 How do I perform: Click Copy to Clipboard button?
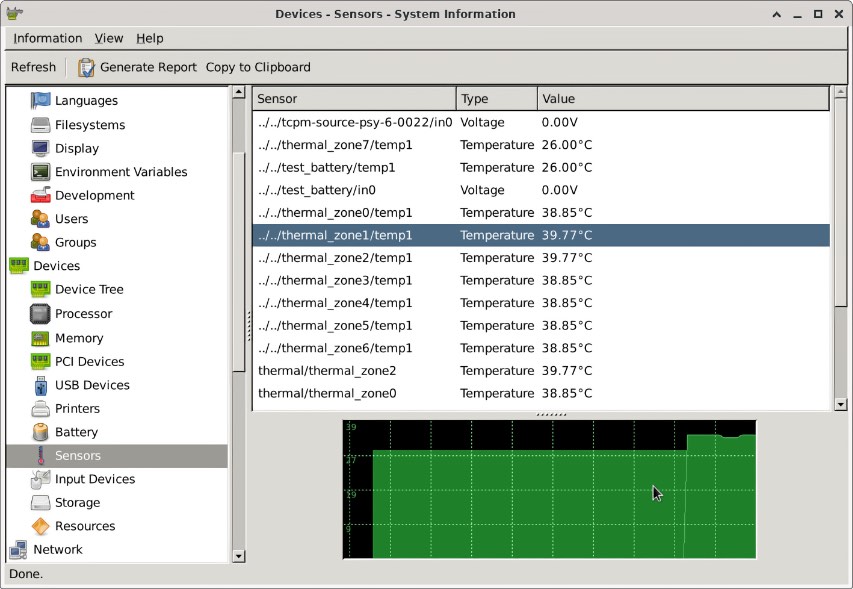258,67
